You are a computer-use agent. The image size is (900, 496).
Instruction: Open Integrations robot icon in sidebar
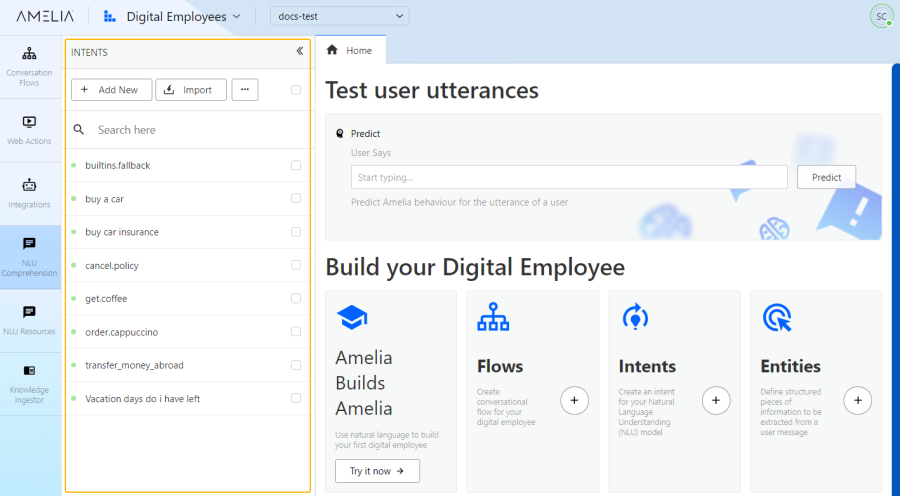(29, 185)
